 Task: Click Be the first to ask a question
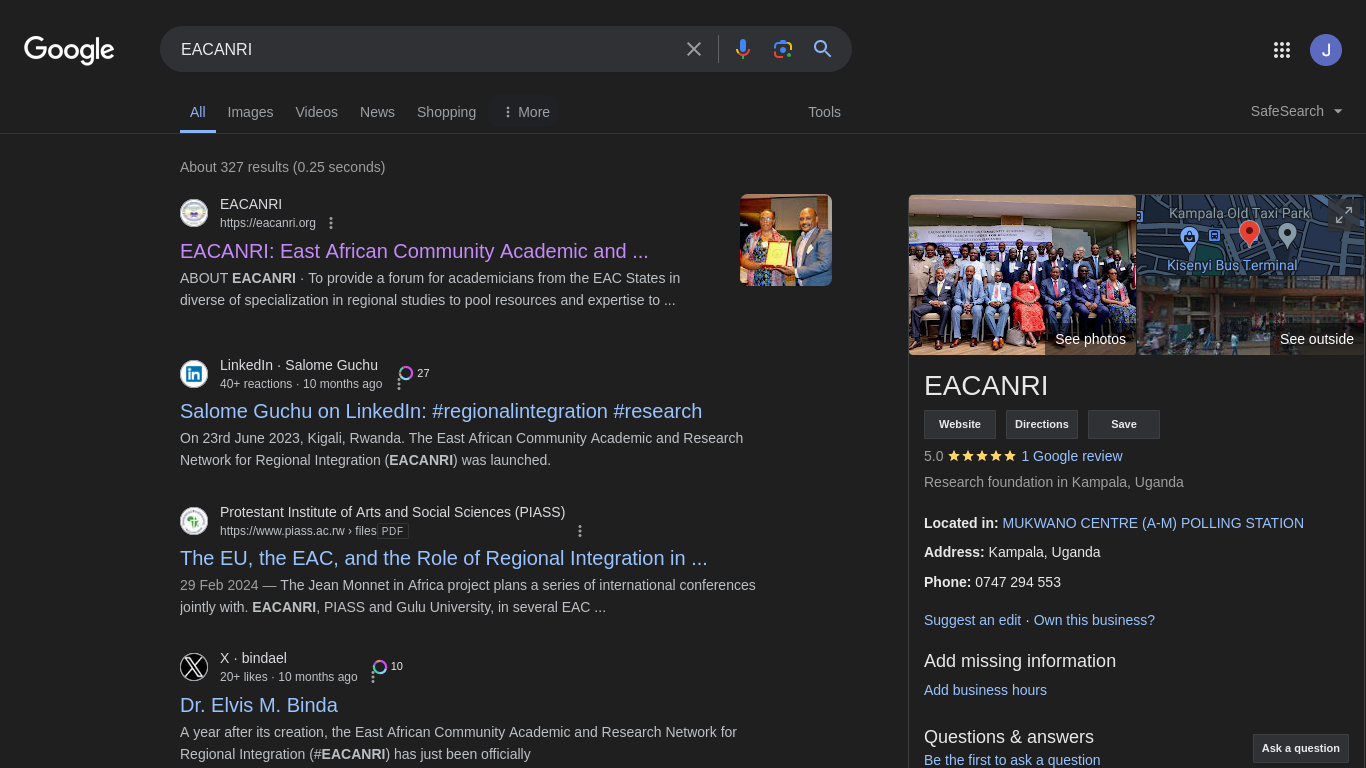click(1012, 760)
